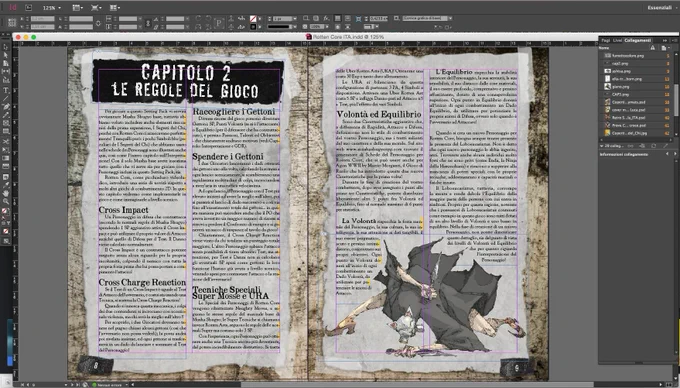Rotate selection 90° counter-clockwise
Viewport: 680px width, 388px height.
pyautogui.click(x=209, y=18)
